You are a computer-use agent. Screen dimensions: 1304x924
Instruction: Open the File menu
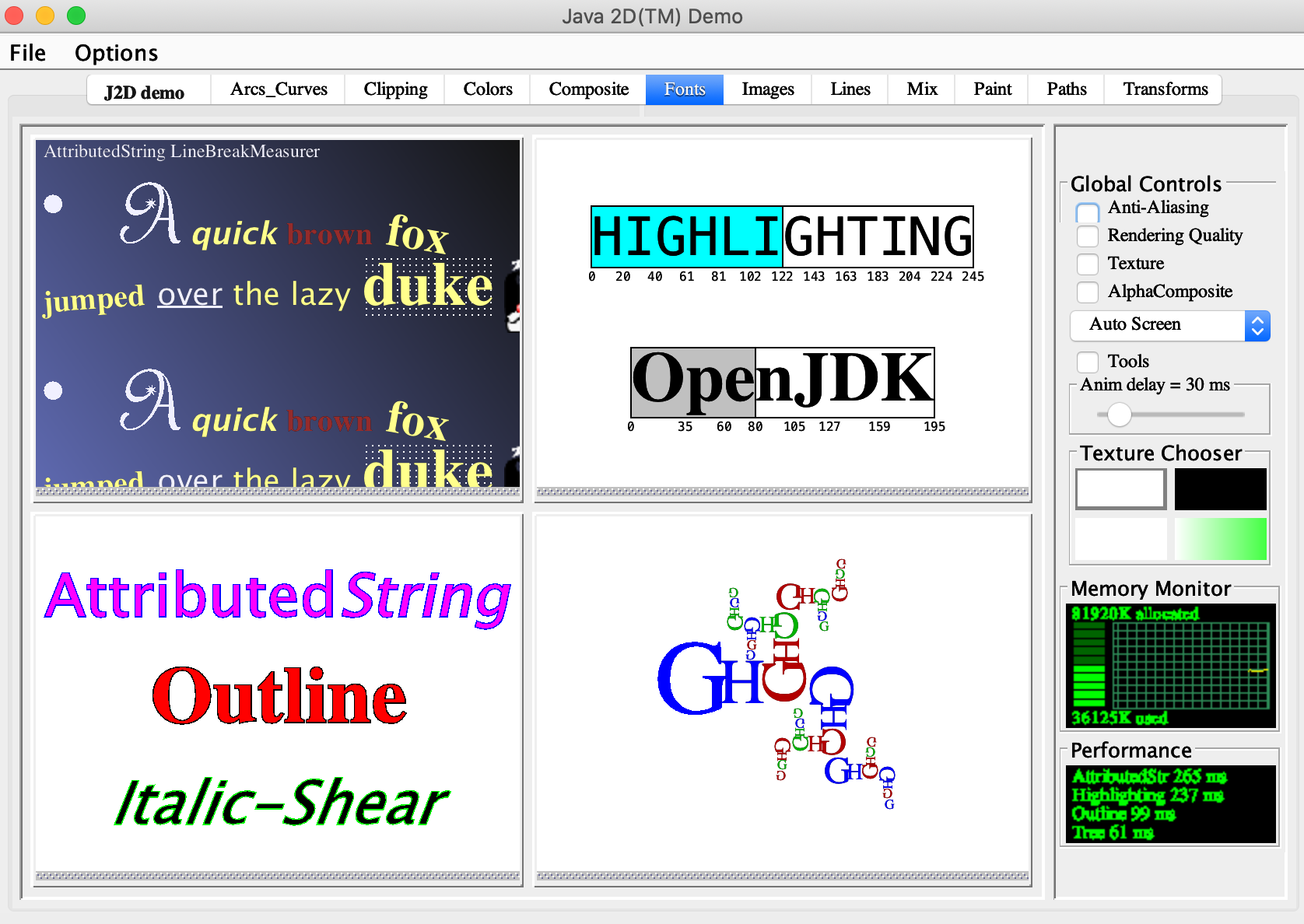[28, 53]
